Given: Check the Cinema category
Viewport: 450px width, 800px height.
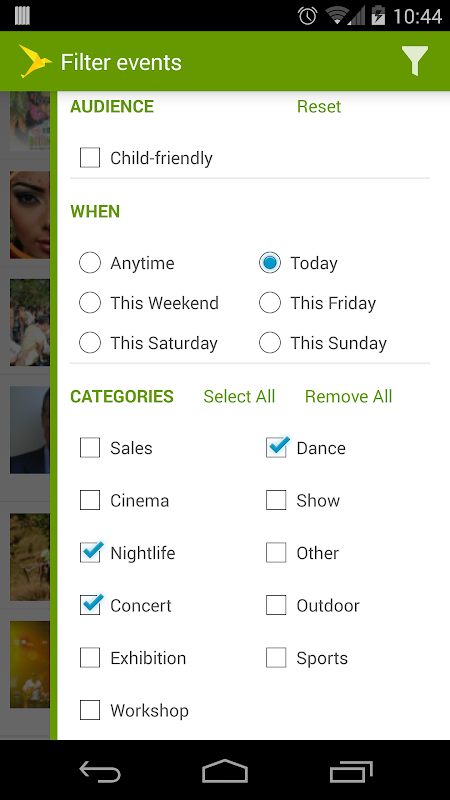Looking at the screenshot, I should pyautogui.click(x=90, y=500).
